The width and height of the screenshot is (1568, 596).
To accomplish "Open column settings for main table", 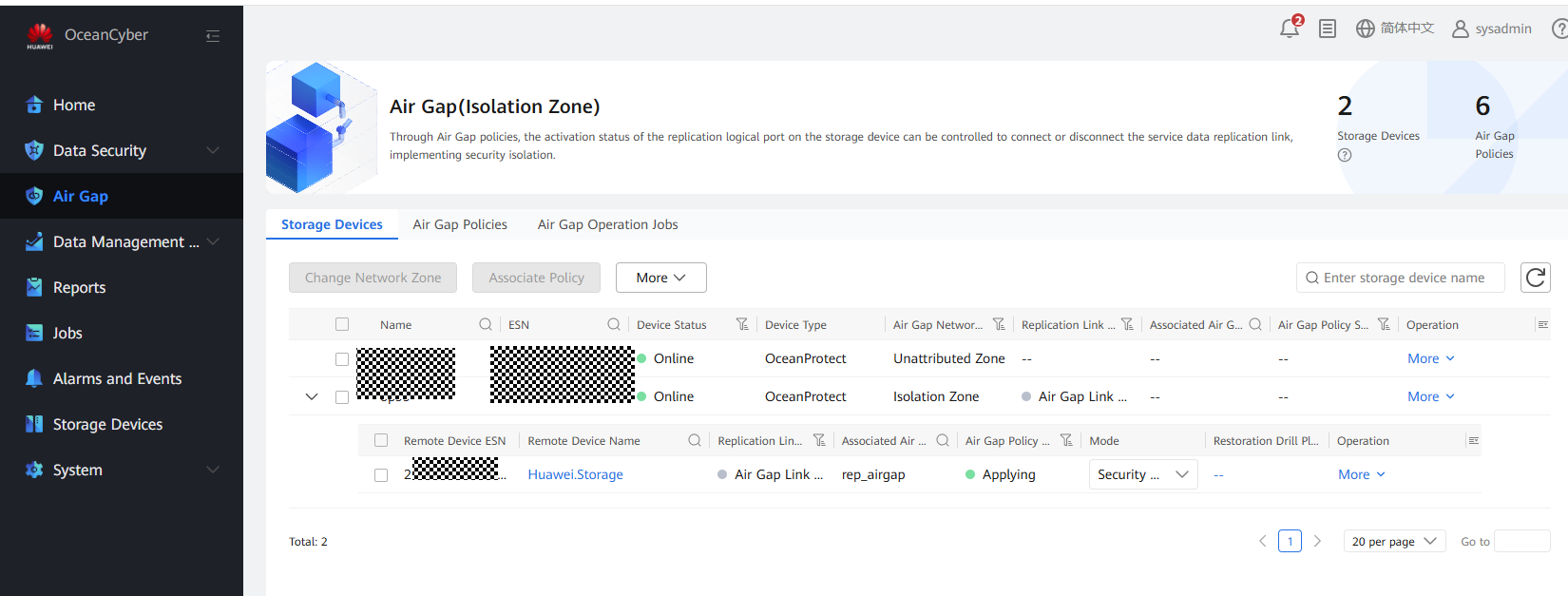I will click(1542, 324).
